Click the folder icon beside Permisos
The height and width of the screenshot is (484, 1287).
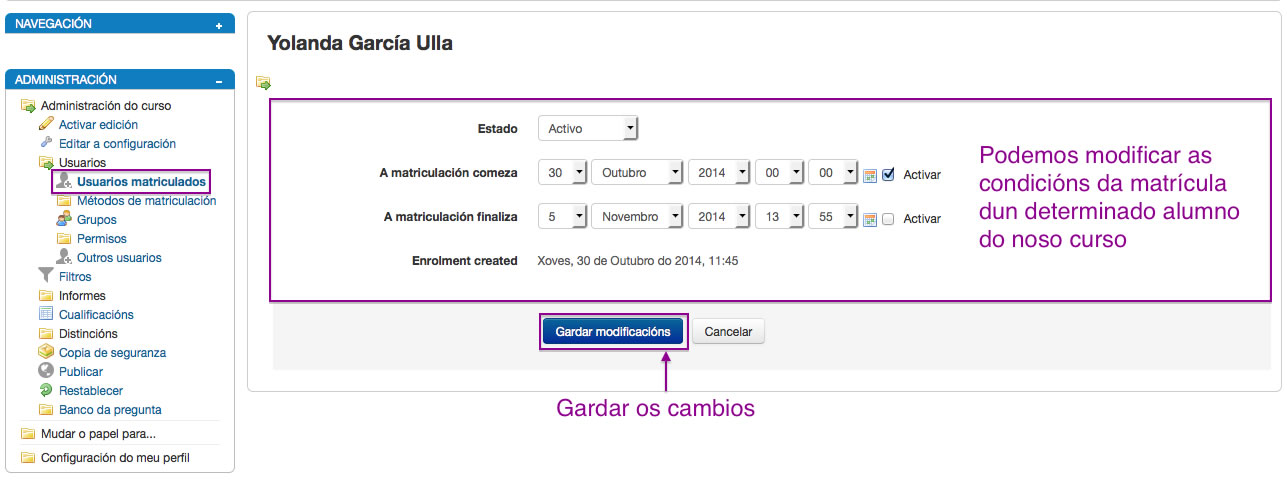click(x=64, y=239)
